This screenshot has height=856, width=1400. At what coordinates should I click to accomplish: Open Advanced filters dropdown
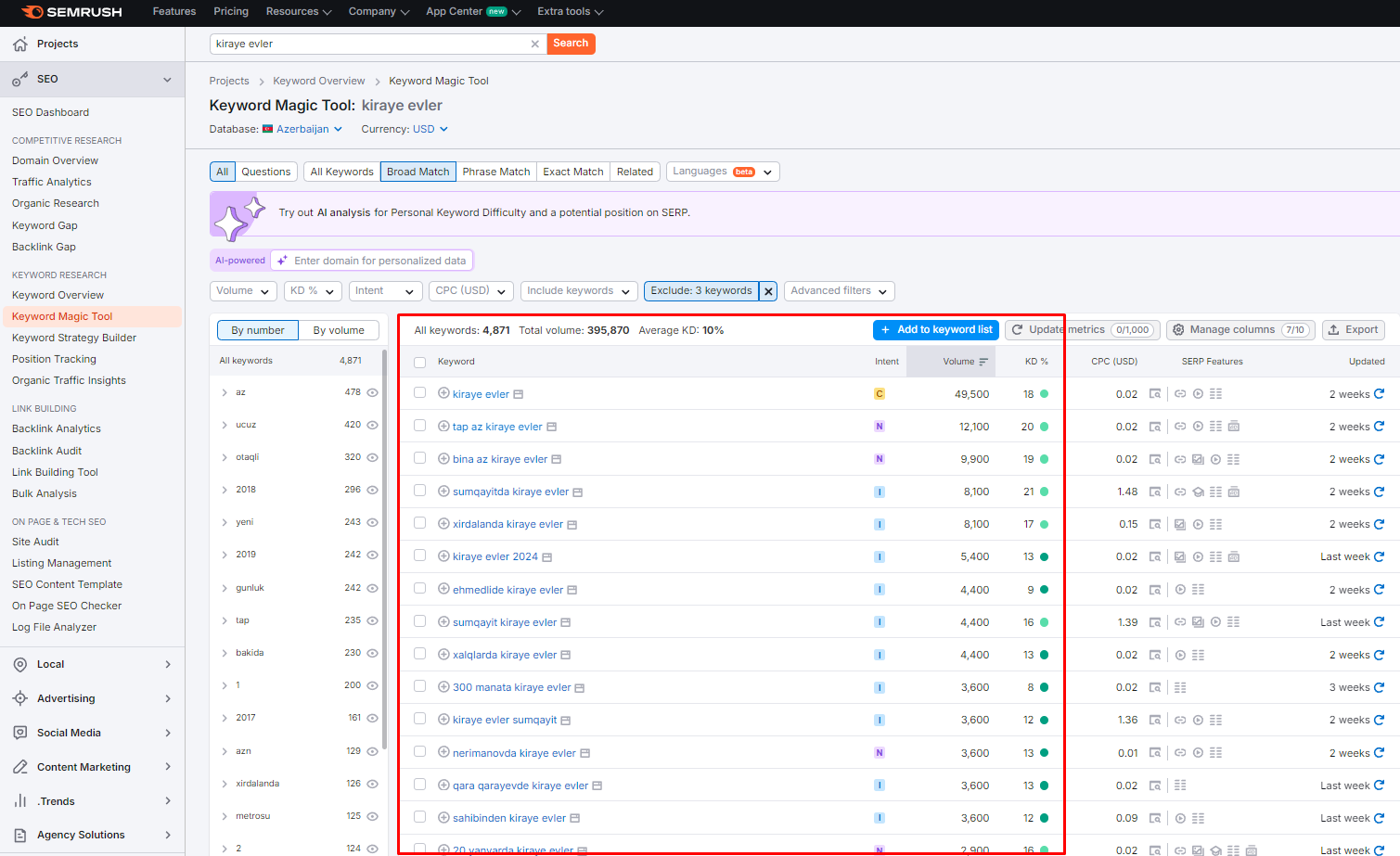(840, 291)
